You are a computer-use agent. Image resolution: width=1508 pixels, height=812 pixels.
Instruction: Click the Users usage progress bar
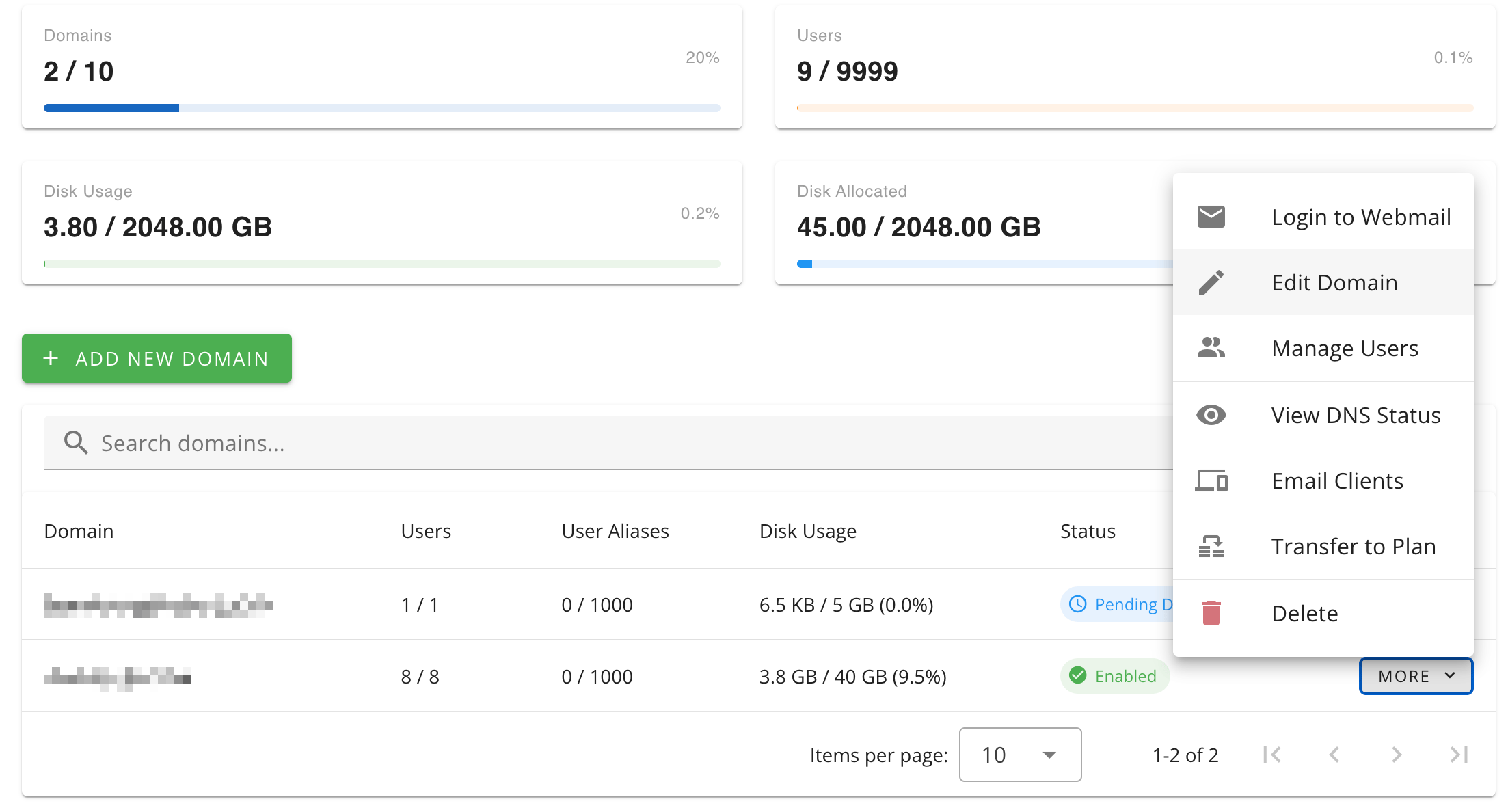(1135, 108)
